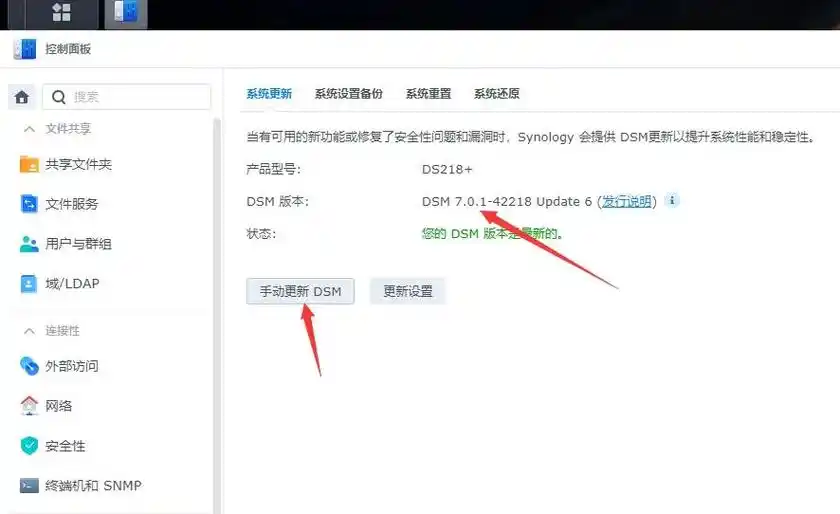Focus the 搜索 search field
840x514 pixels.
126,97
